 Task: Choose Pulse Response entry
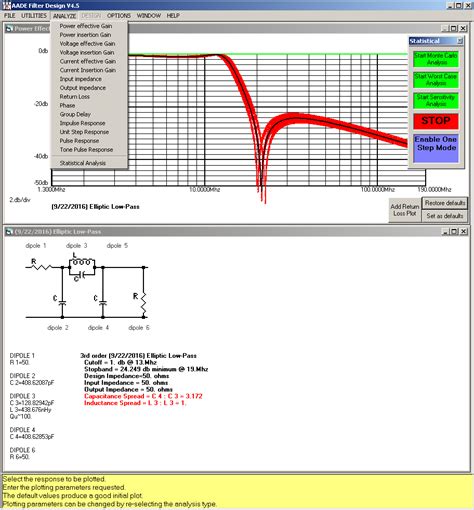click(79, 141)
